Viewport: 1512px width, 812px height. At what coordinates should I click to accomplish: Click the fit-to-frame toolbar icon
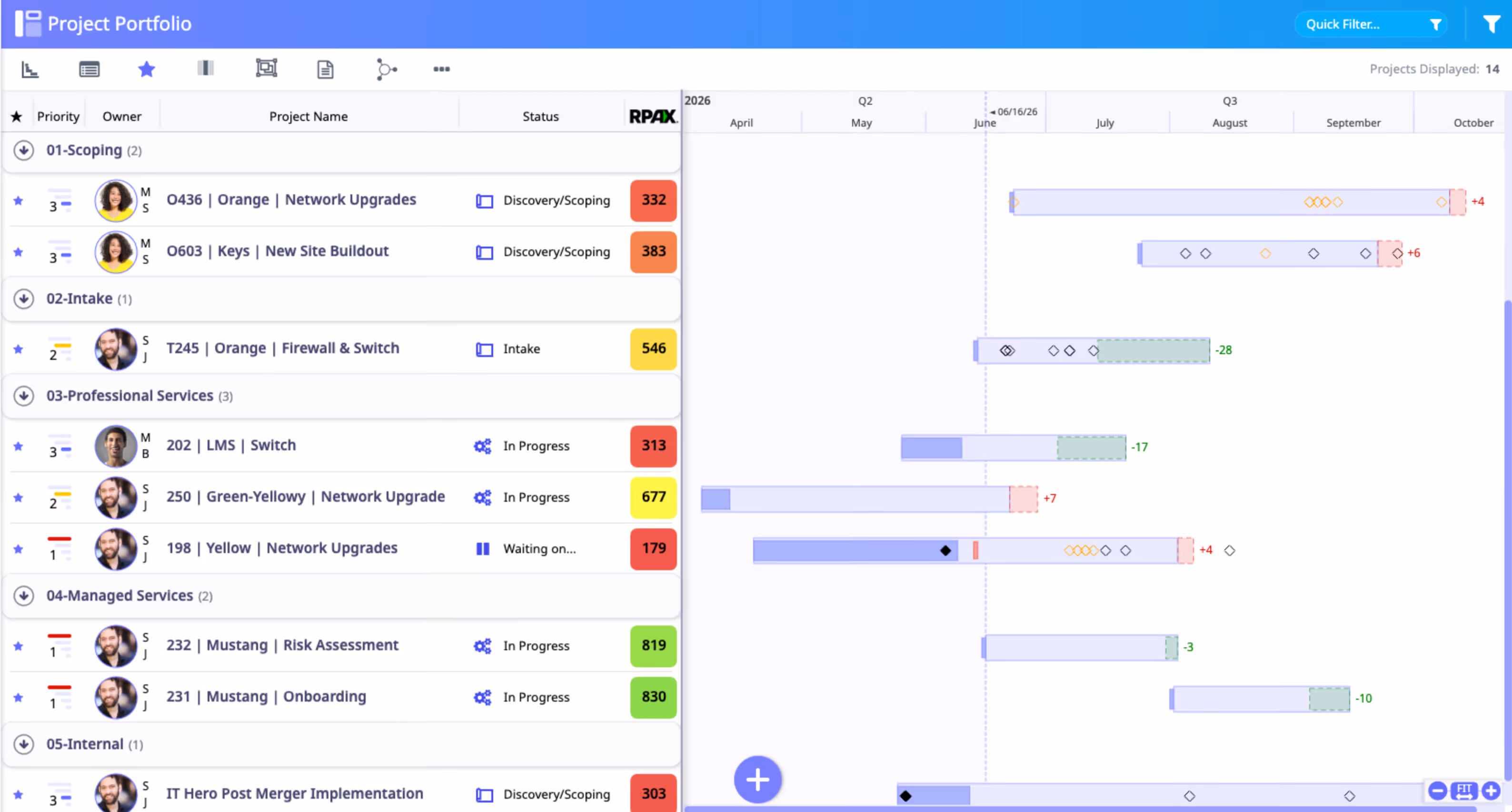[x=267, y=68]
